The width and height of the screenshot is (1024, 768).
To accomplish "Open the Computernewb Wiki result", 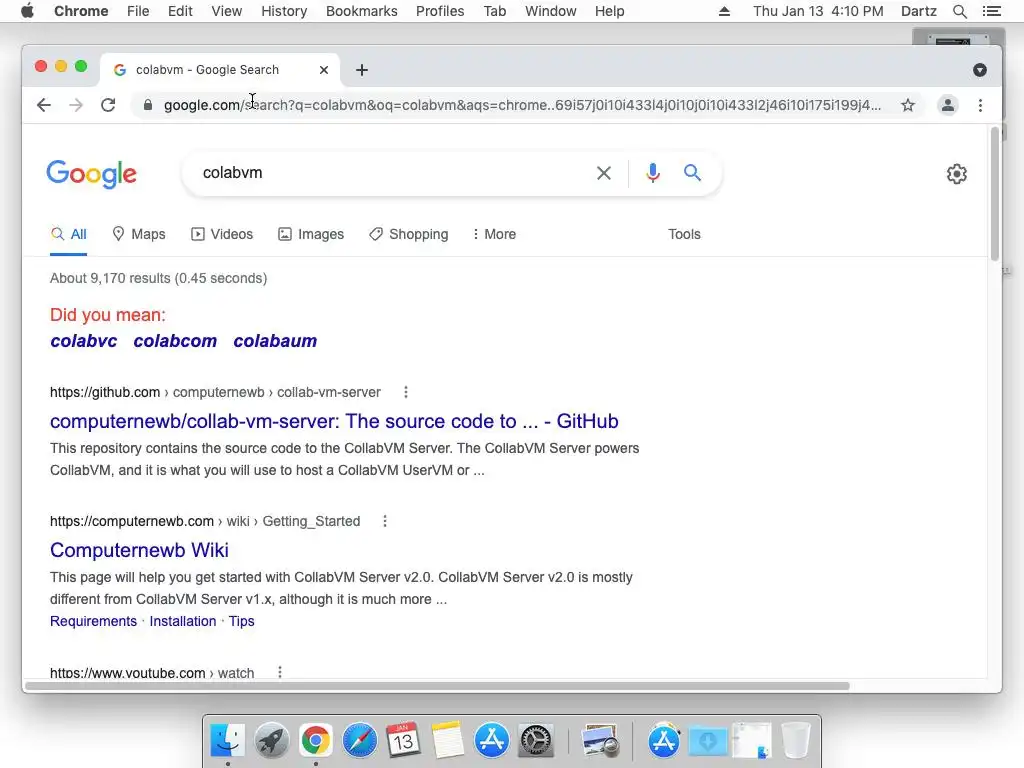I will (x=139, y=550).
